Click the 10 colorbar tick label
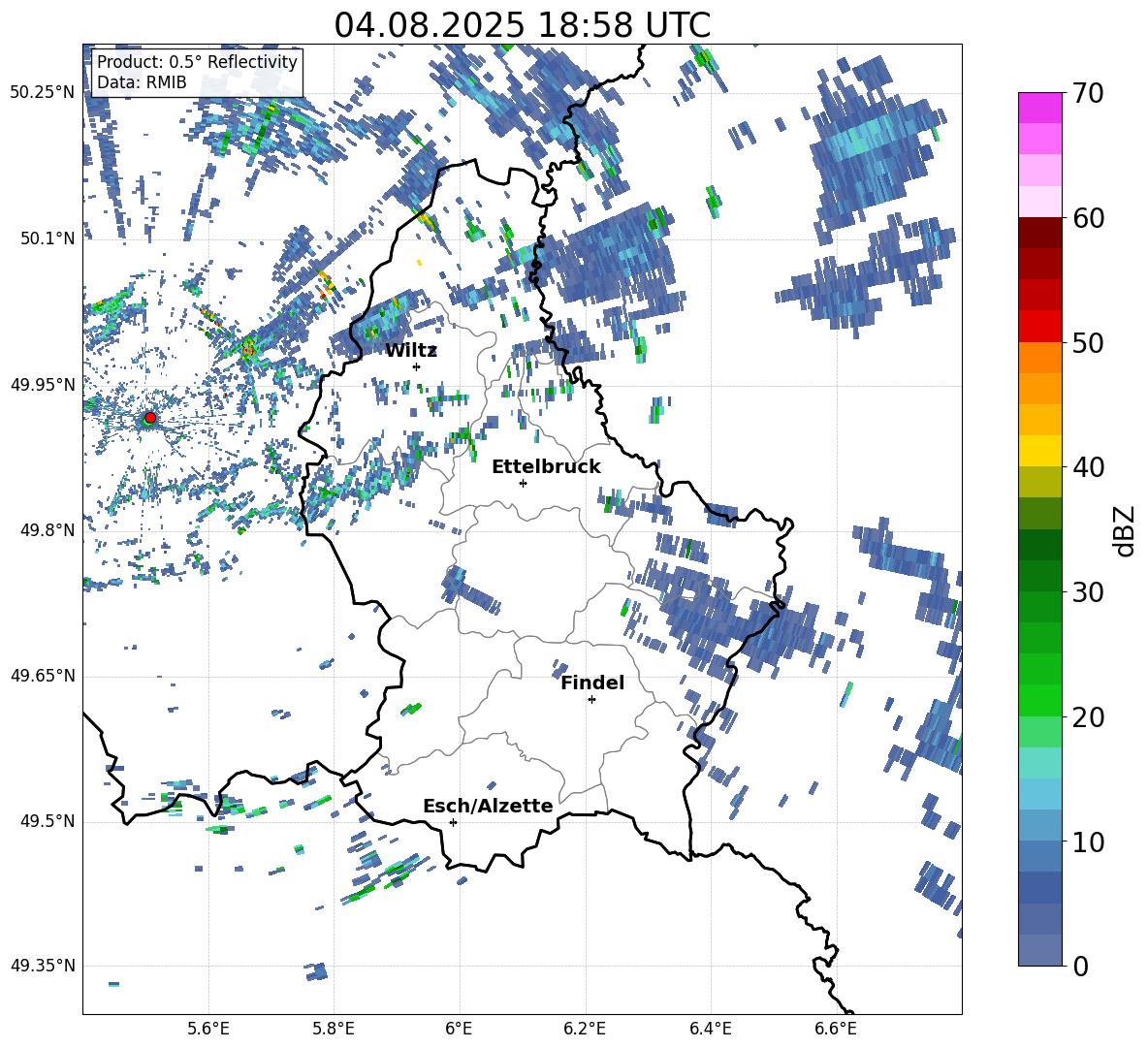This screenshot has height=1048, width=1148. coord(1088,842)
